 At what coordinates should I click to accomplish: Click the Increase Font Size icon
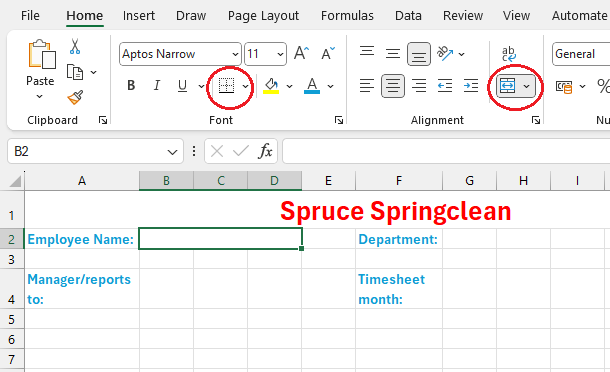tap(301, 53)
